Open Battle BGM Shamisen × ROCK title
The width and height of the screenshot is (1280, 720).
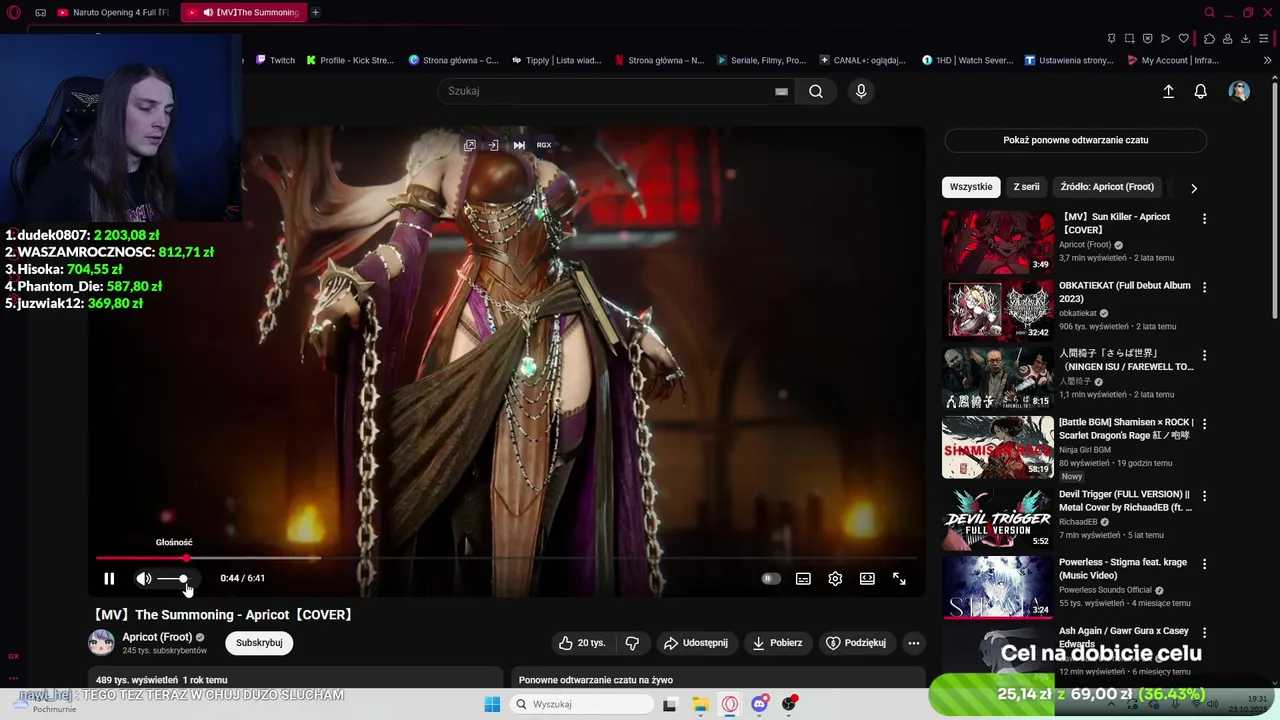coord(1126,429)
